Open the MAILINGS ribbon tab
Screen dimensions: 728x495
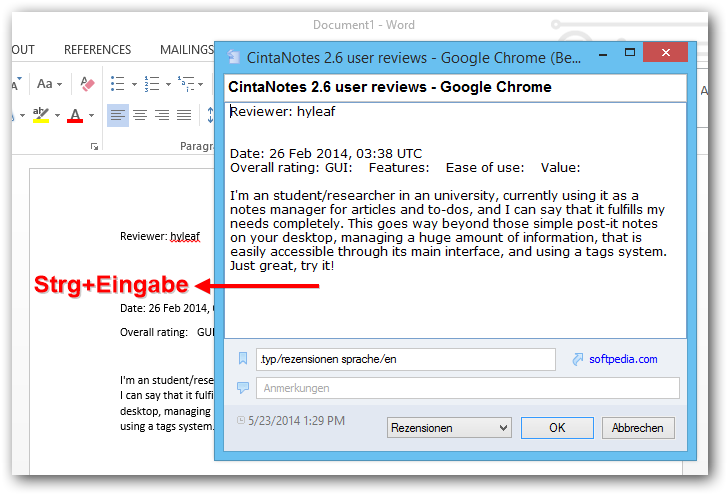point(187,50)
